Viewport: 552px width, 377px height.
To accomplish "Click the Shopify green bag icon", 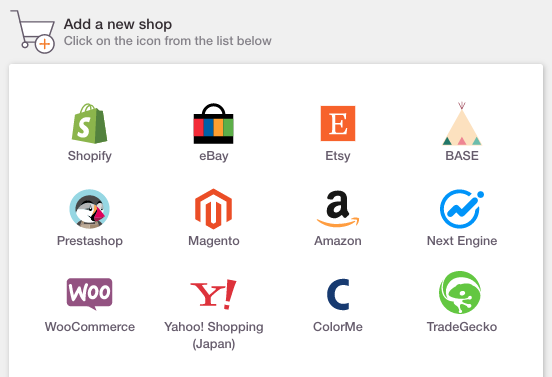I will tap(89, 124).
